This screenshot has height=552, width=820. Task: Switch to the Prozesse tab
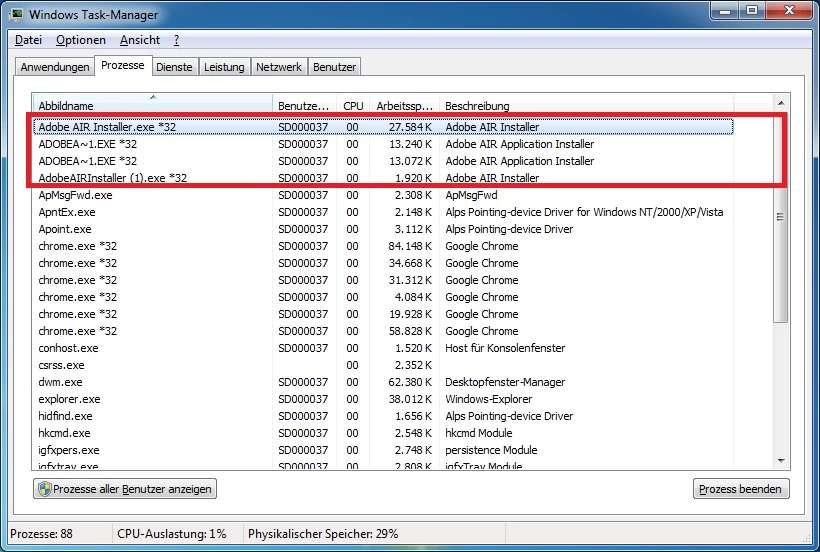coord(123,65)
